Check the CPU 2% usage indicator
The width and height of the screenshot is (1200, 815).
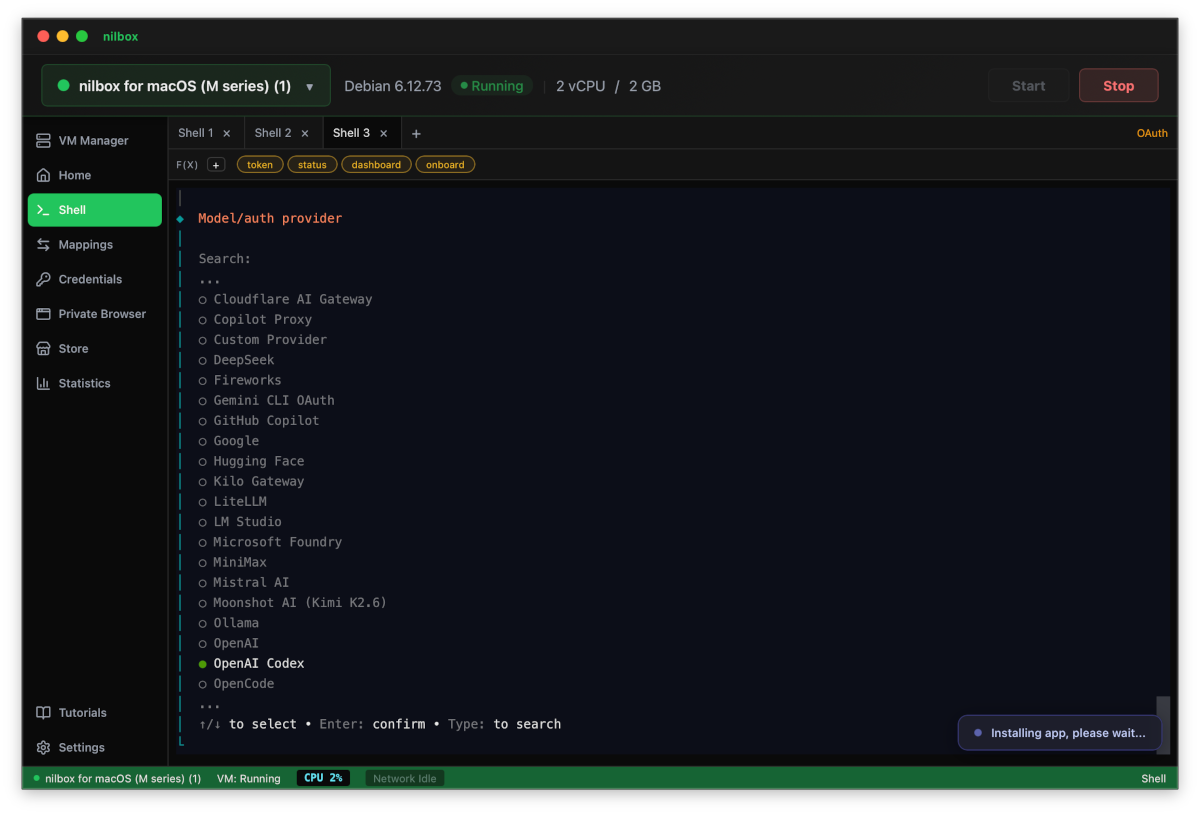[x=323, y=777]
